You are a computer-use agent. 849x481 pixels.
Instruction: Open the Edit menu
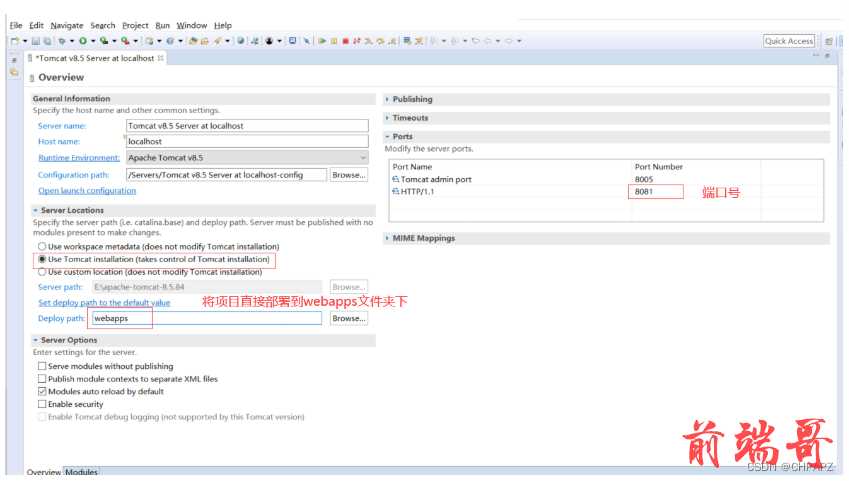(36, 25)
